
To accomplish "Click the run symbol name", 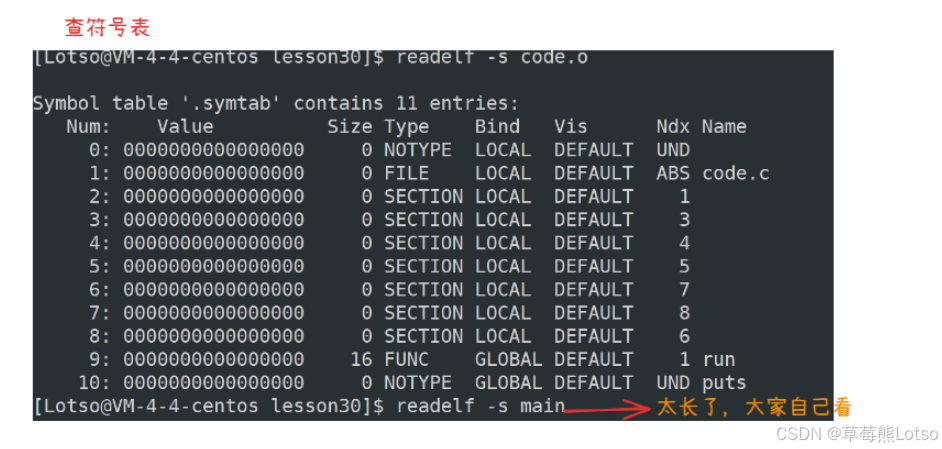I will click(719, 360).
